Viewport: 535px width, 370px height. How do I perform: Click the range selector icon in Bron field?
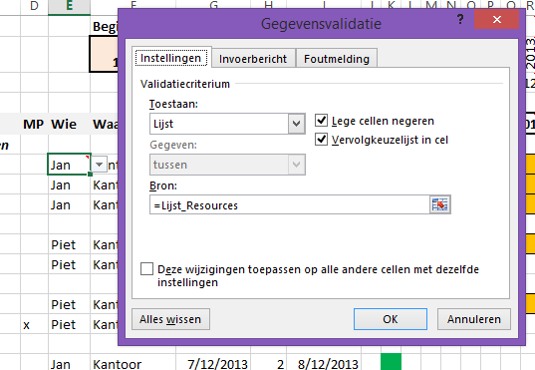(440, 205)
